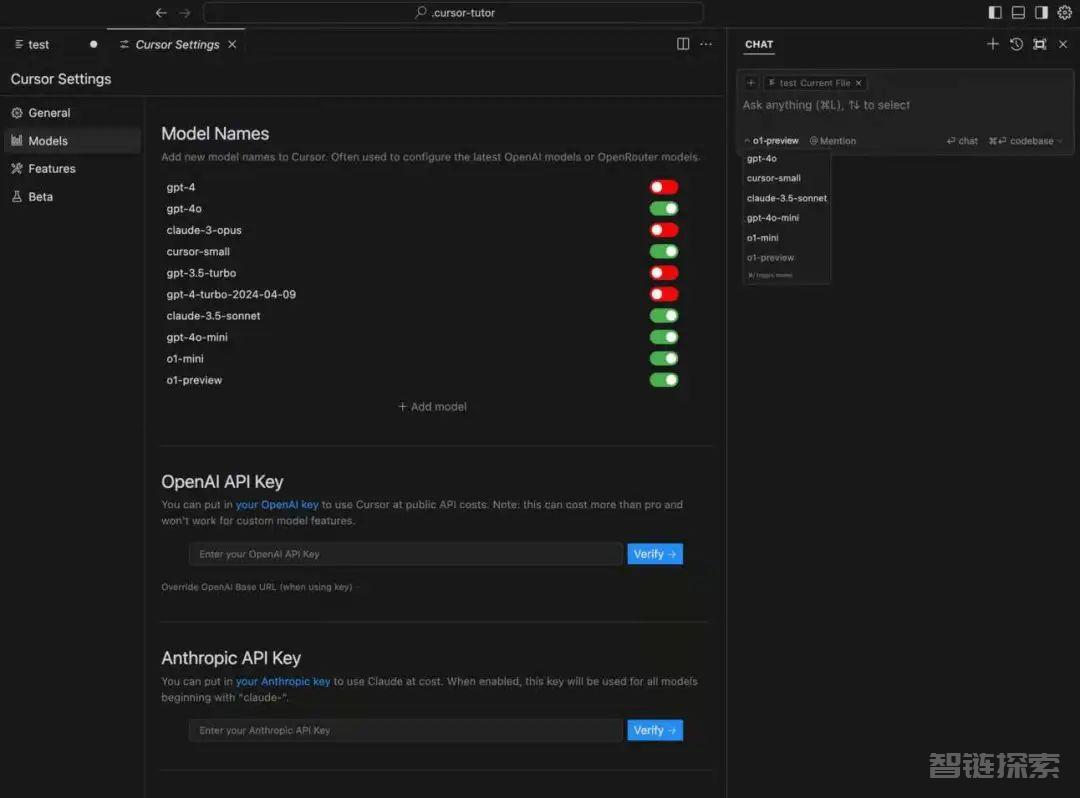Disable the o1-preview model toggle

664,379
